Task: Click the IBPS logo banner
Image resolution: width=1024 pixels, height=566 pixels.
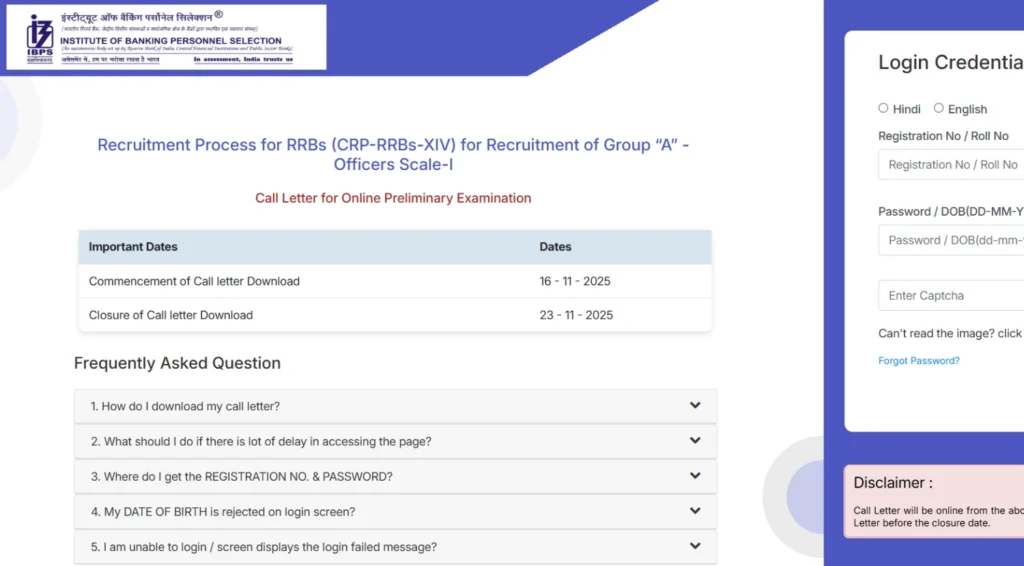Action: coord(167,37)
